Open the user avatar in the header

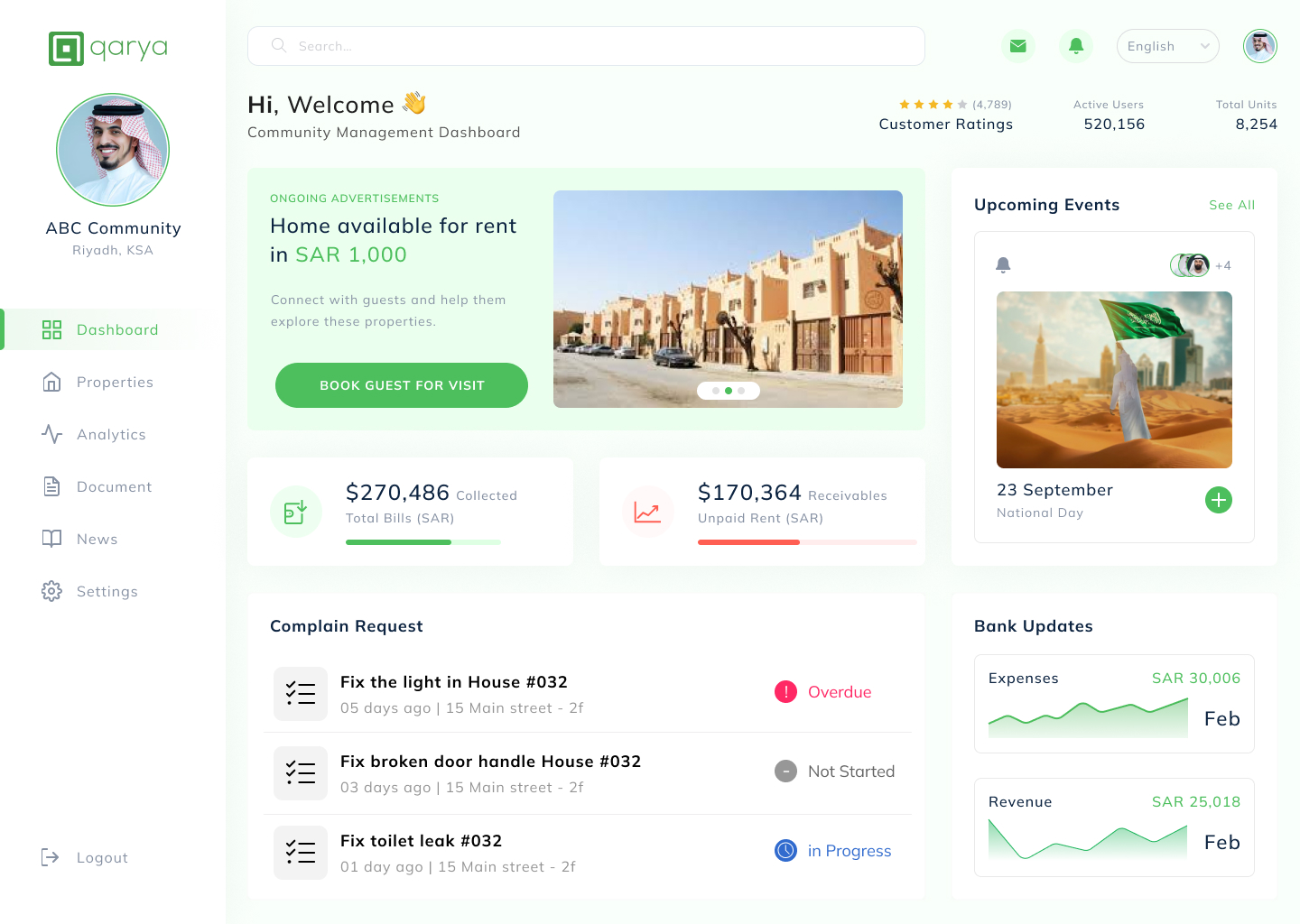pyautogui.click(x=1260, y=46)
